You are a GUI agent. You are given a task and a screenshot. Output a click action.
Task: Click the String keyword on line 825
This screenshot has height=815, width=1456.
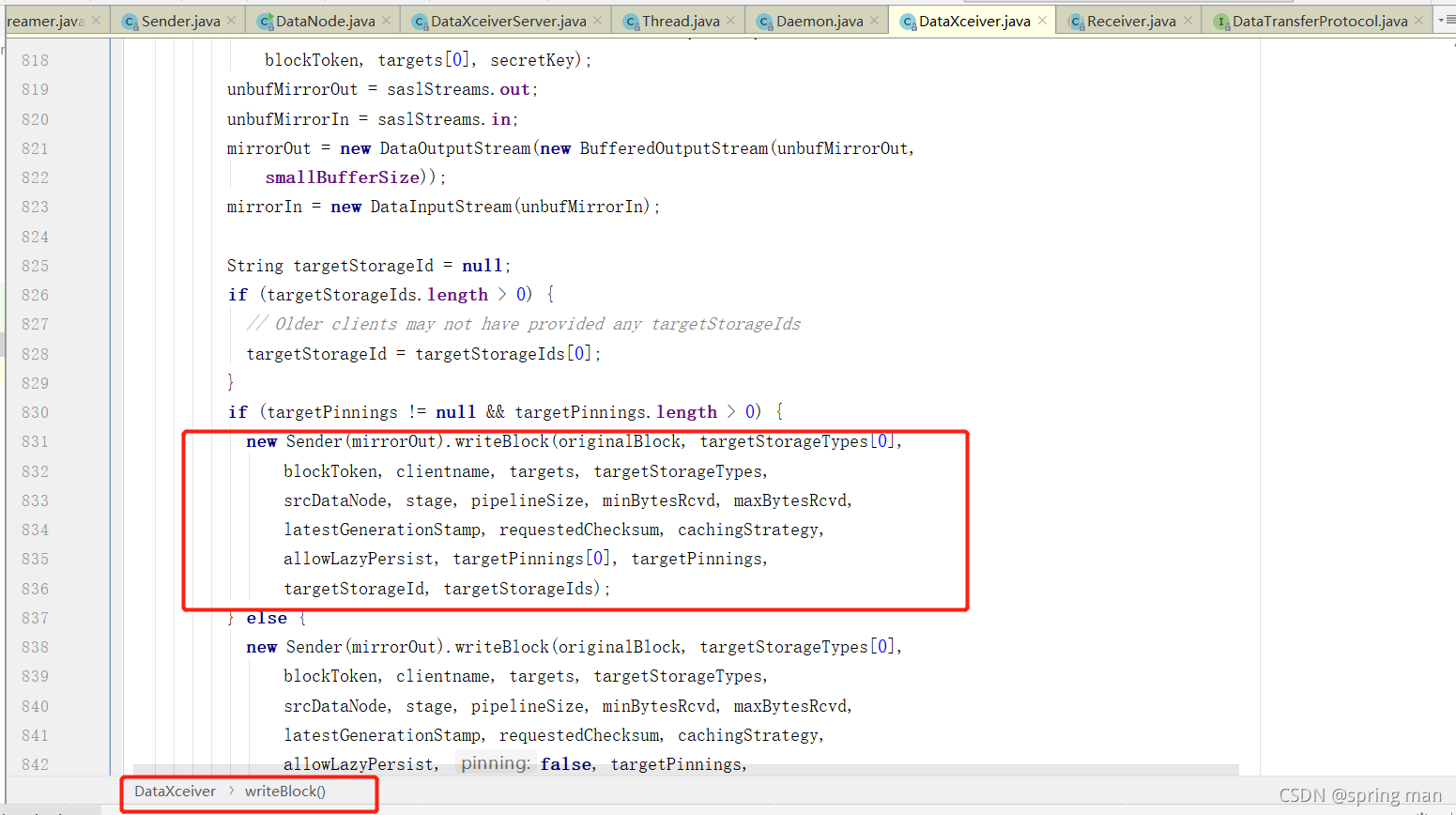254,266
